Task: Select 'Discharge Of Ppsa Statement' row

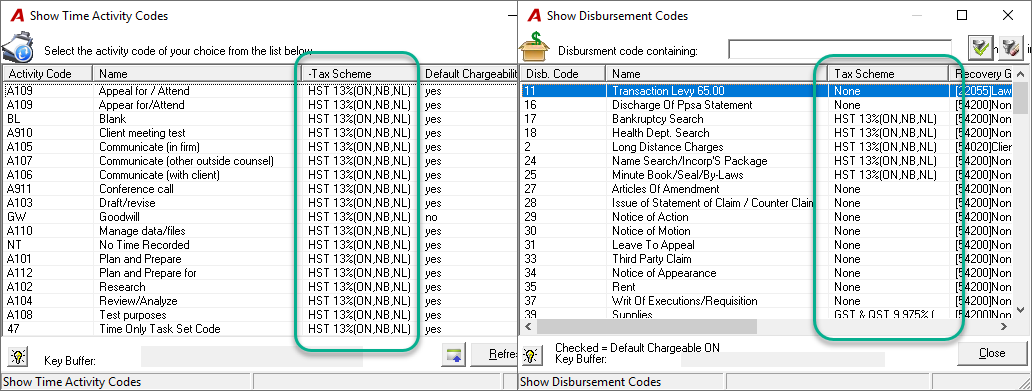Action: (x=767, y=105)
